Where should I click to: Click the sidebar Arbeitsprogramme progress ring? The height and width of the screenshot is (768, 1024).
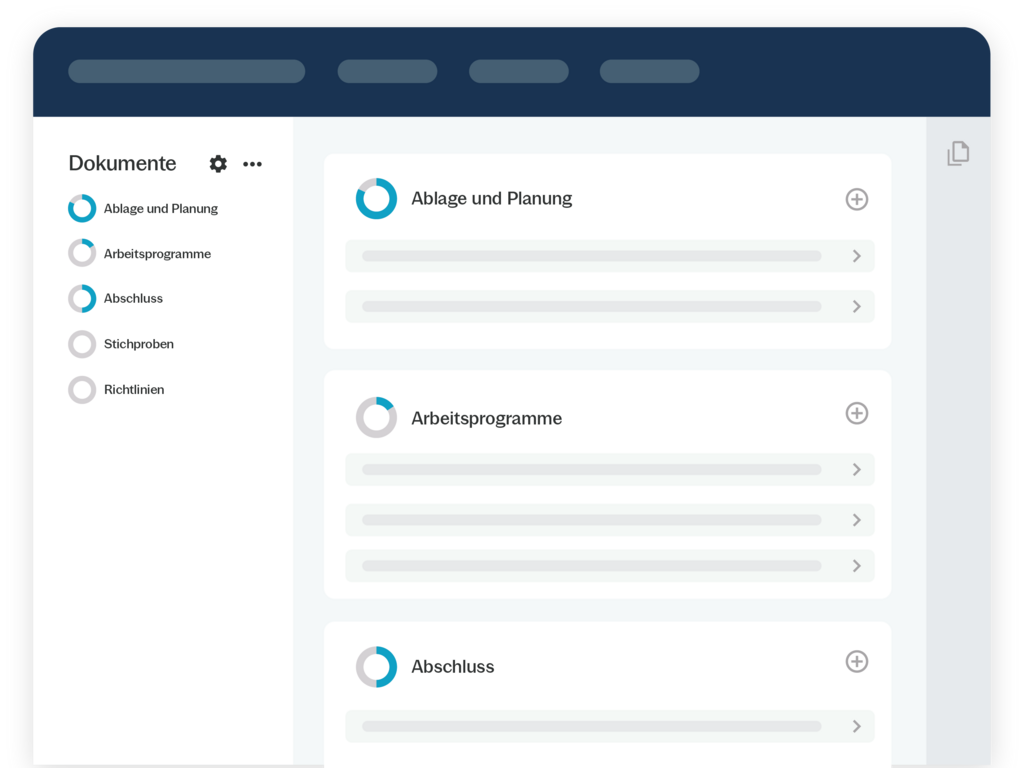coord(82,253)
